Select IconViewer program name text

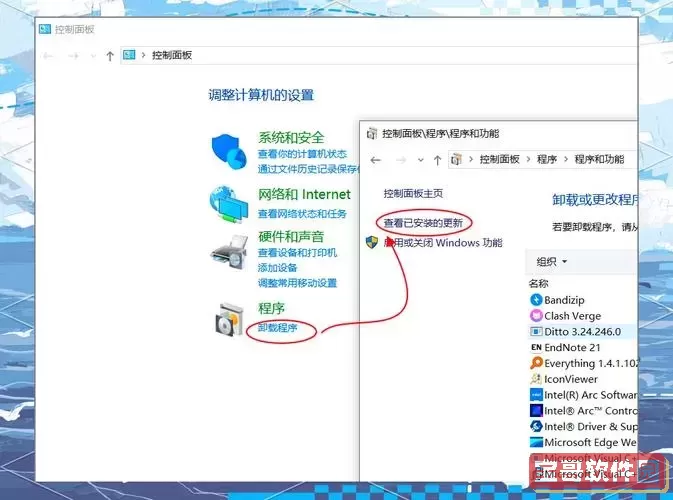tap(571, 379)
